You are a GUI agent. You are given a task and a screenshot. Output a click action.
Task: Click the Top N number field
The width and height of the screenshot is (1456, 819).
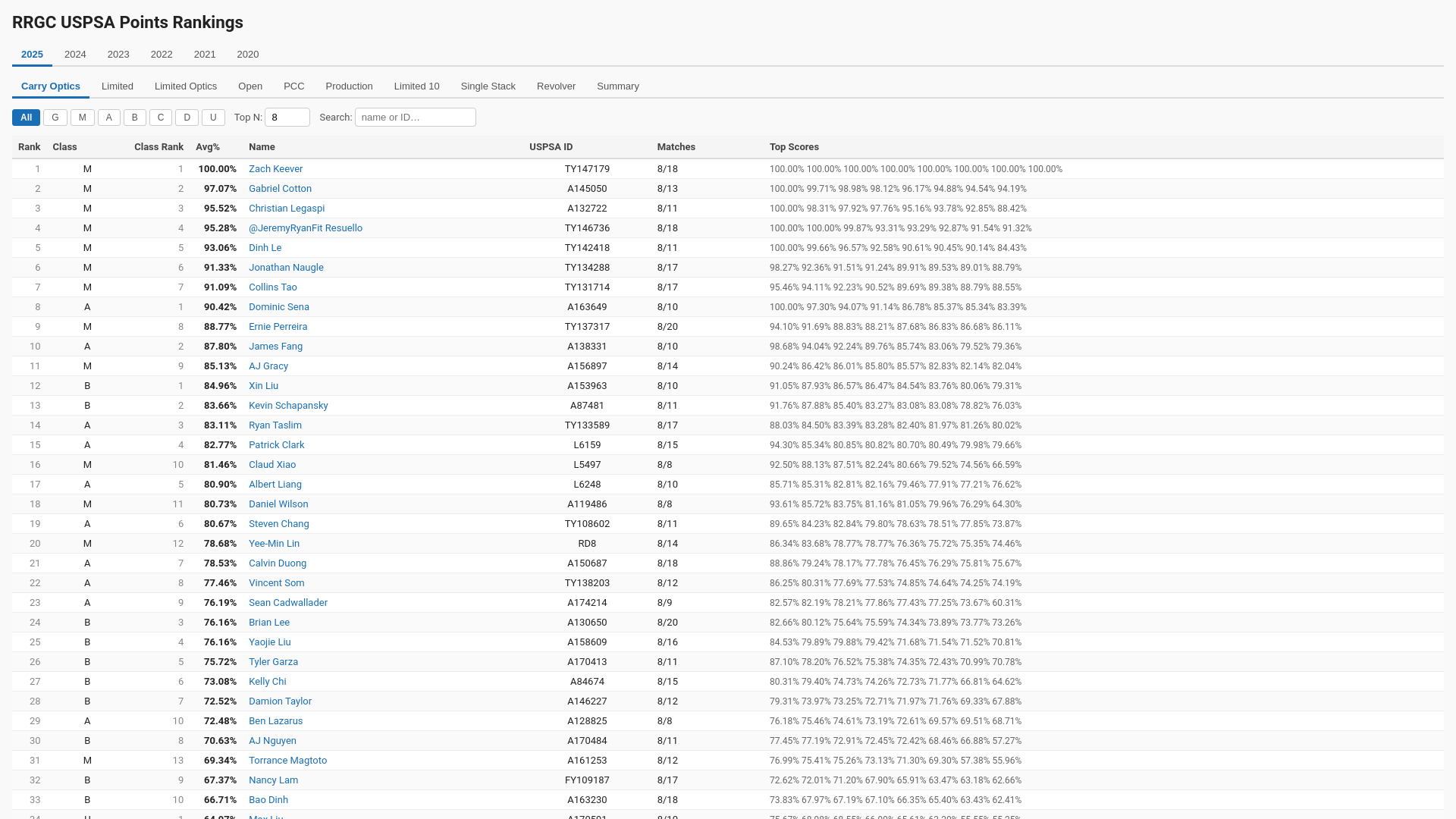(x=287, y=118)
